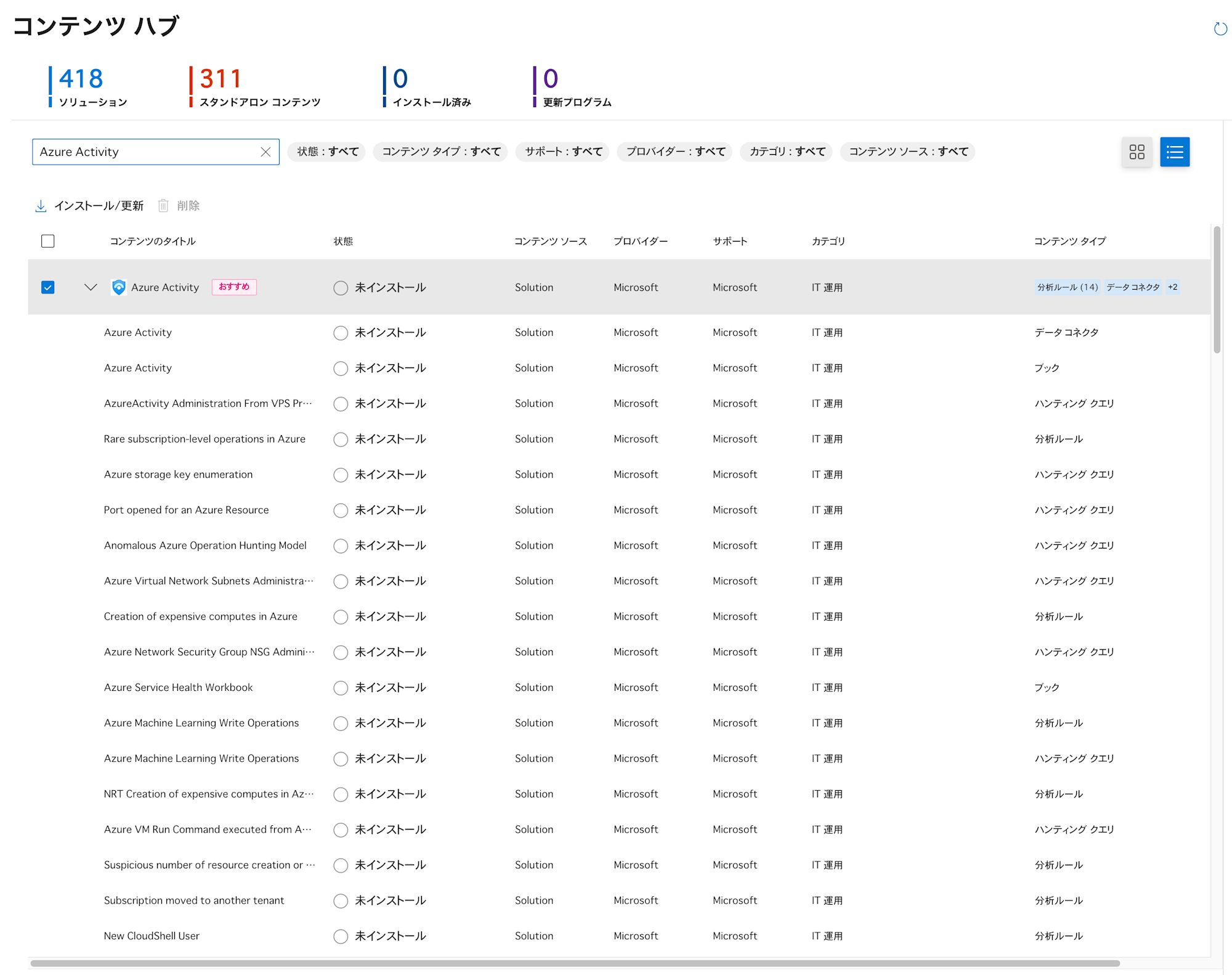Clear the Azure Activity search text

(x=265, y=152)
